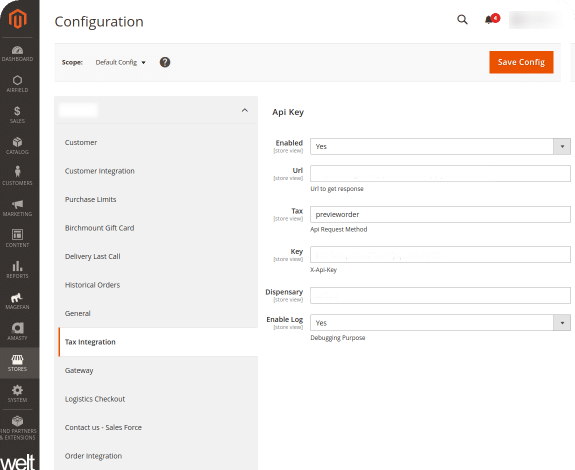Open the Catalog box icon
The image size is (575, 470).
pyautogui.click(x=17, y=146)
